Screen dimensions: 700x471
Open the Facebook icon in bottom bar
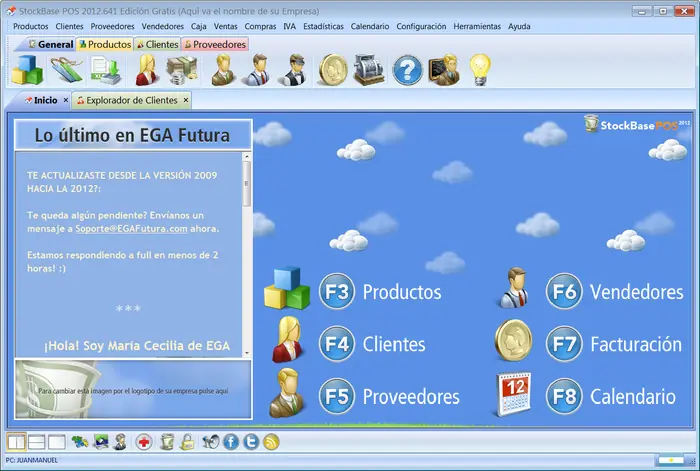click(231, 442)
